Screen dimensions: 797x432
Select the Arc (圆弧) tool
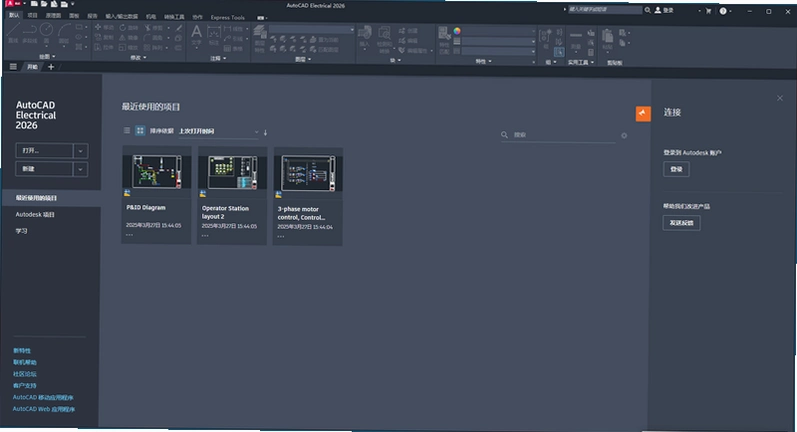64,33
